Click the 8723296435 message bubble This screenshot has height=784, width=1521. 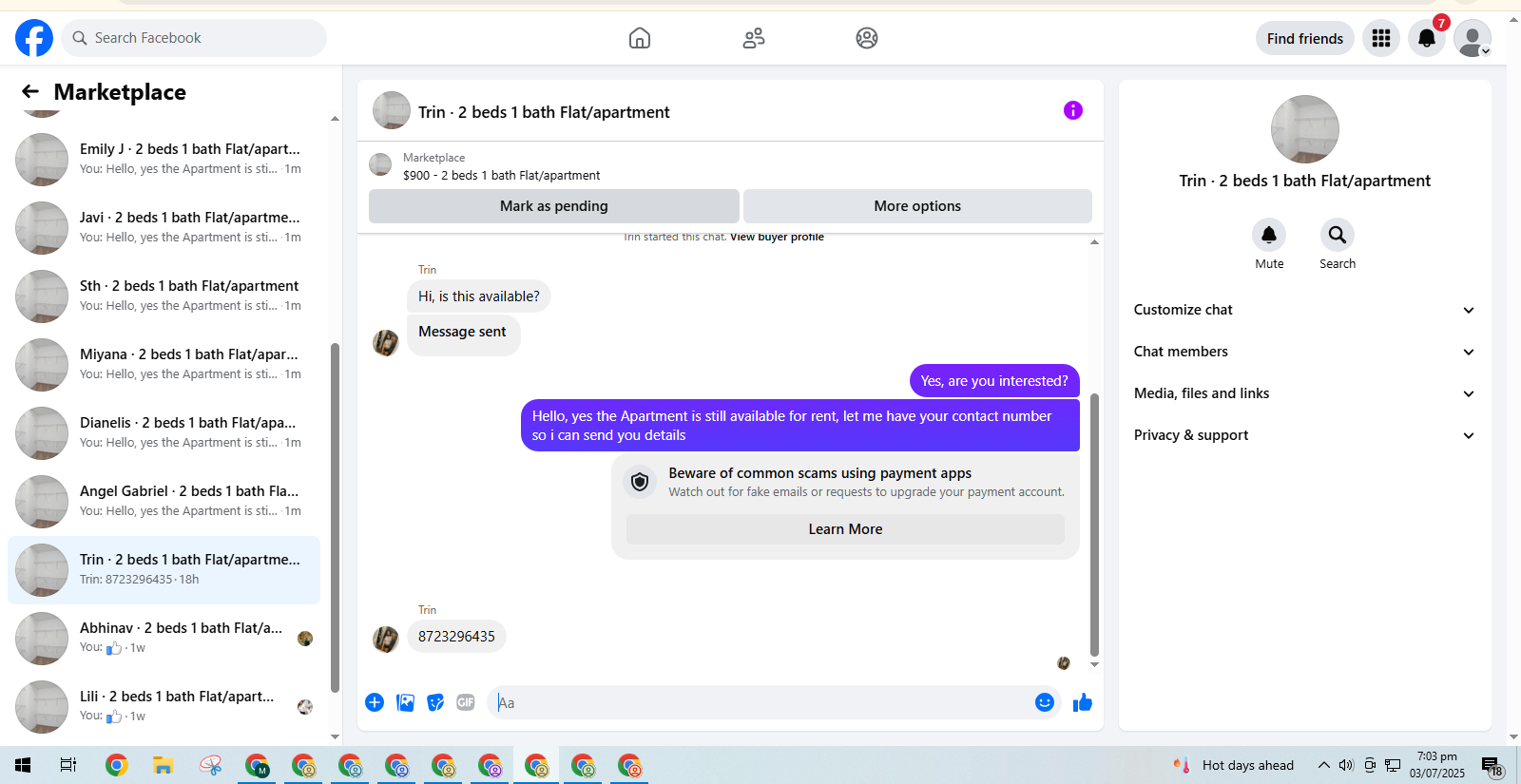[x=456, y=637]
